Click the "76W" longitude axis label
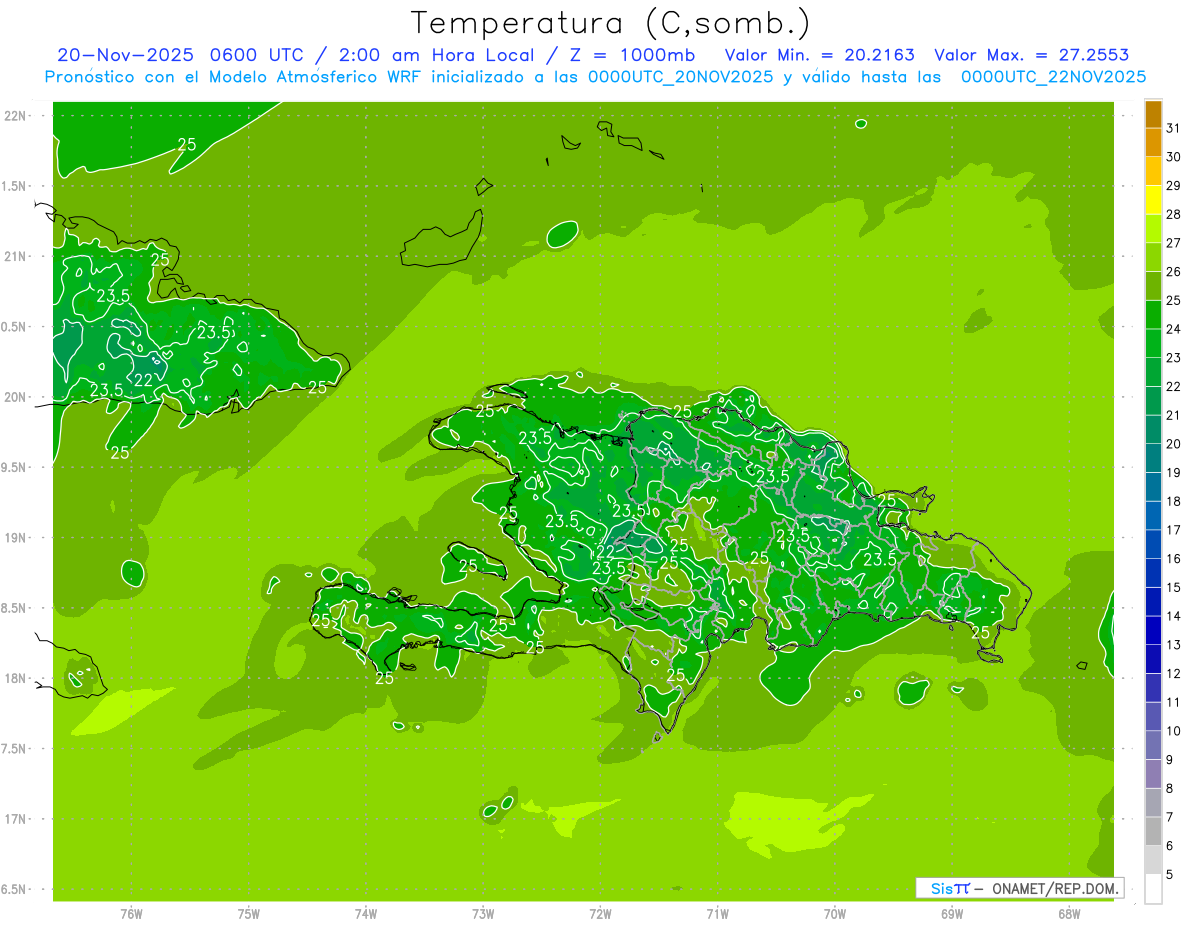The image size is (1200, 927). (x=131, y=913)
